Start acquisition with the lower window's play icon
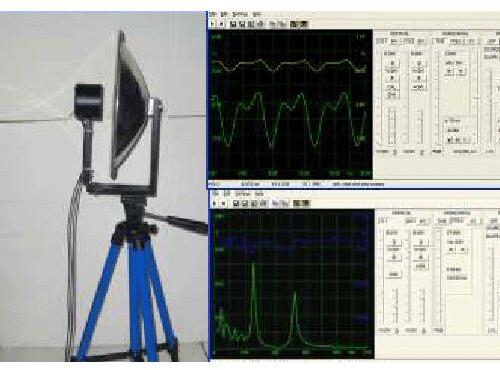The image size is (500, 370). coord(215,203)
